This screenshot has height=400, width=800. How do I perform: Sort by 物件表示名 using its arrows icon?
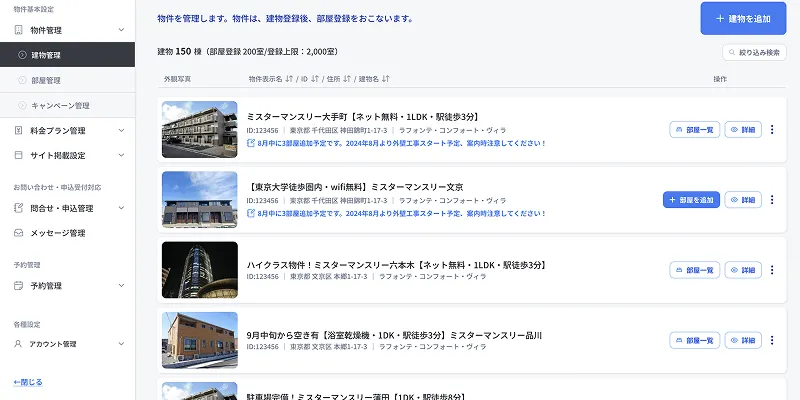tap(289, 79)
